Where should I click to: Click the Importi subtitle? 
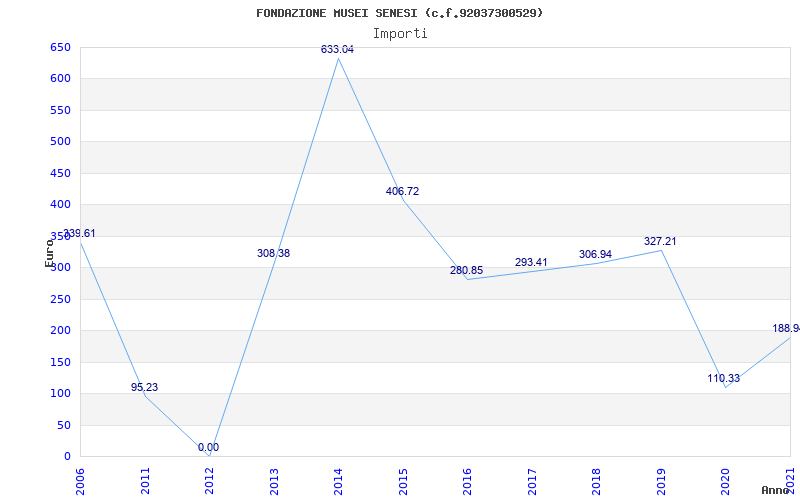(400, 34)
